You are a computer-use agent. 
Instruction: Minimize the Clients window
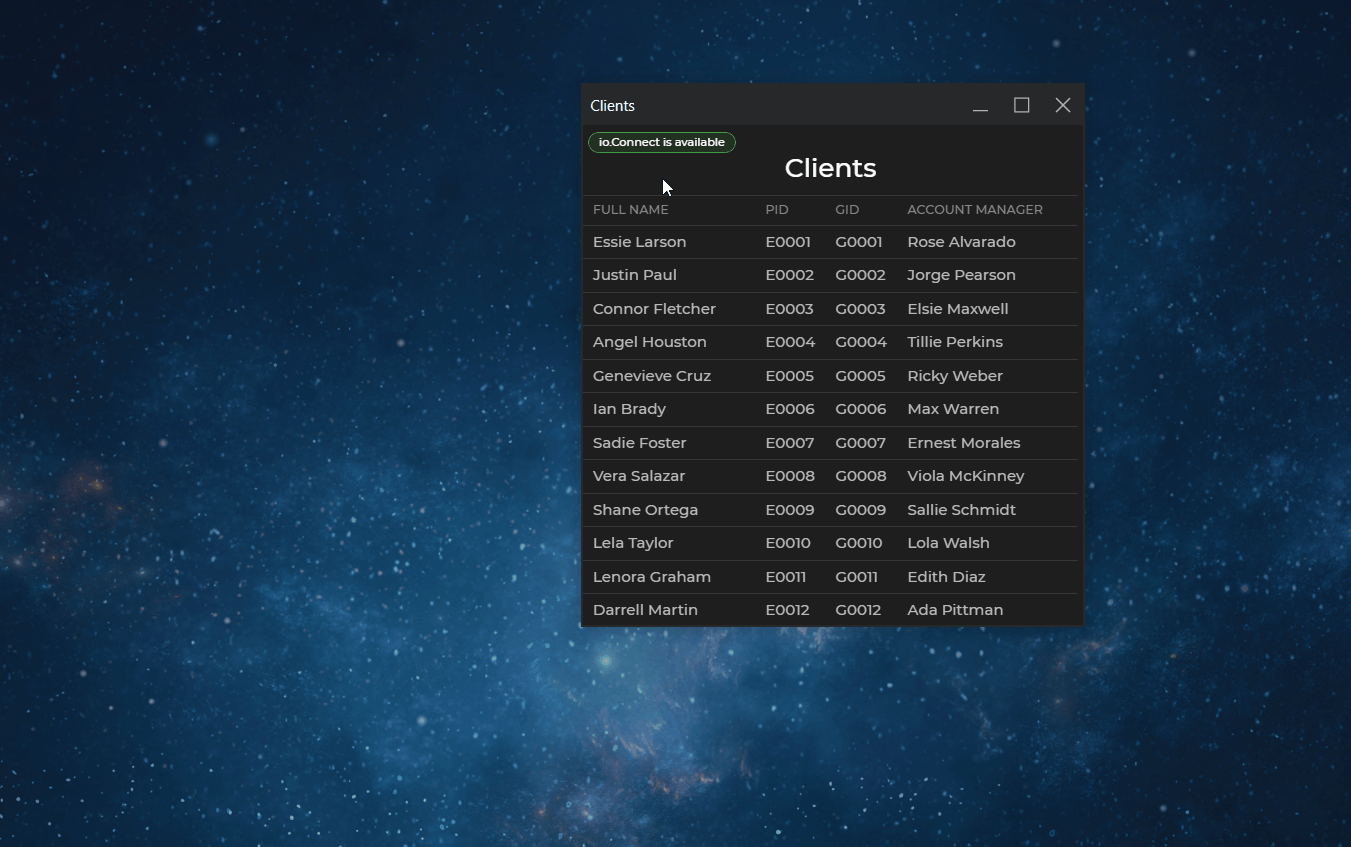point(980,106)
